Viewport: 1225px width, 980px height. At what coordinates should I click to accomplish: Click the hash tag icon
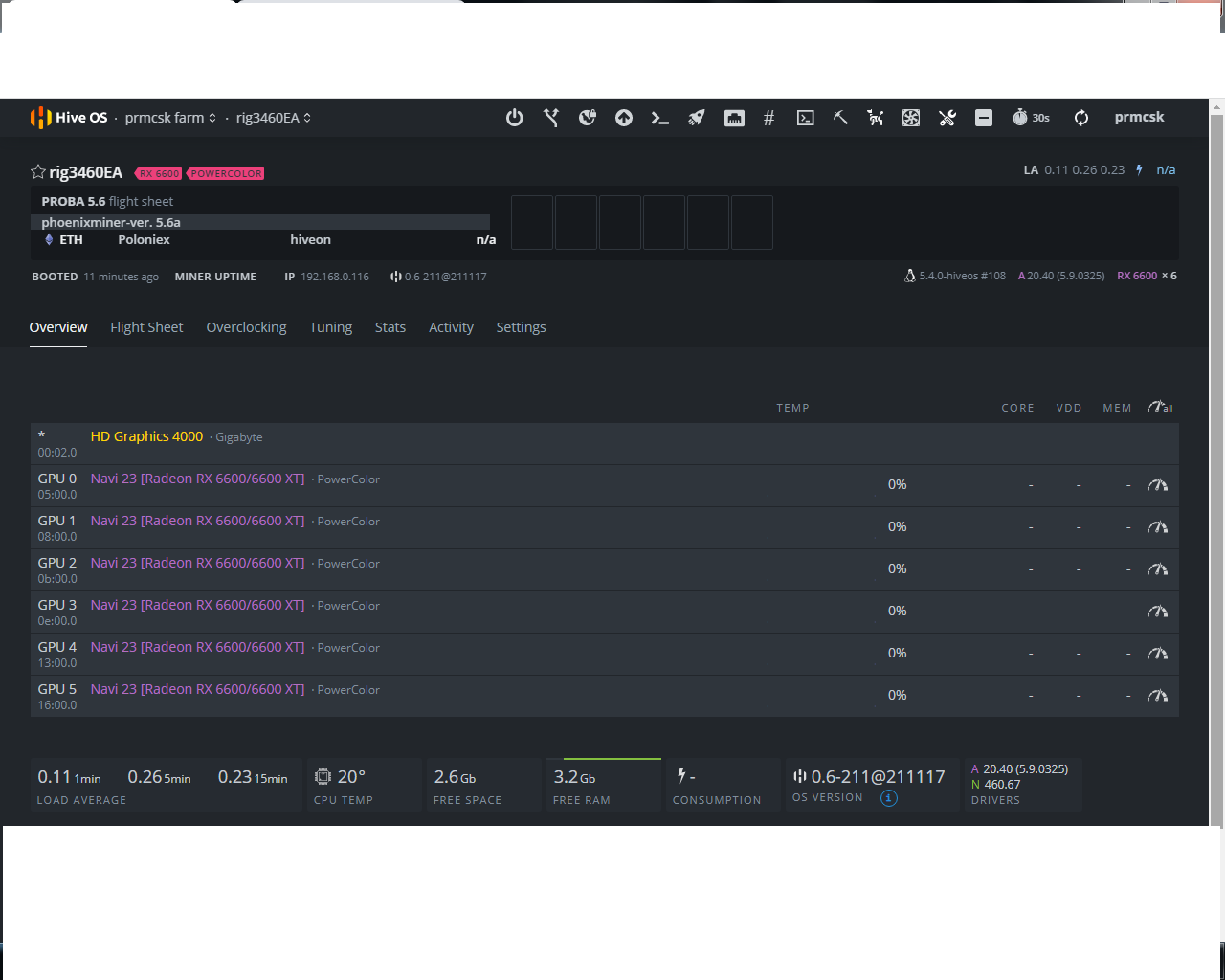coord(768,118)
